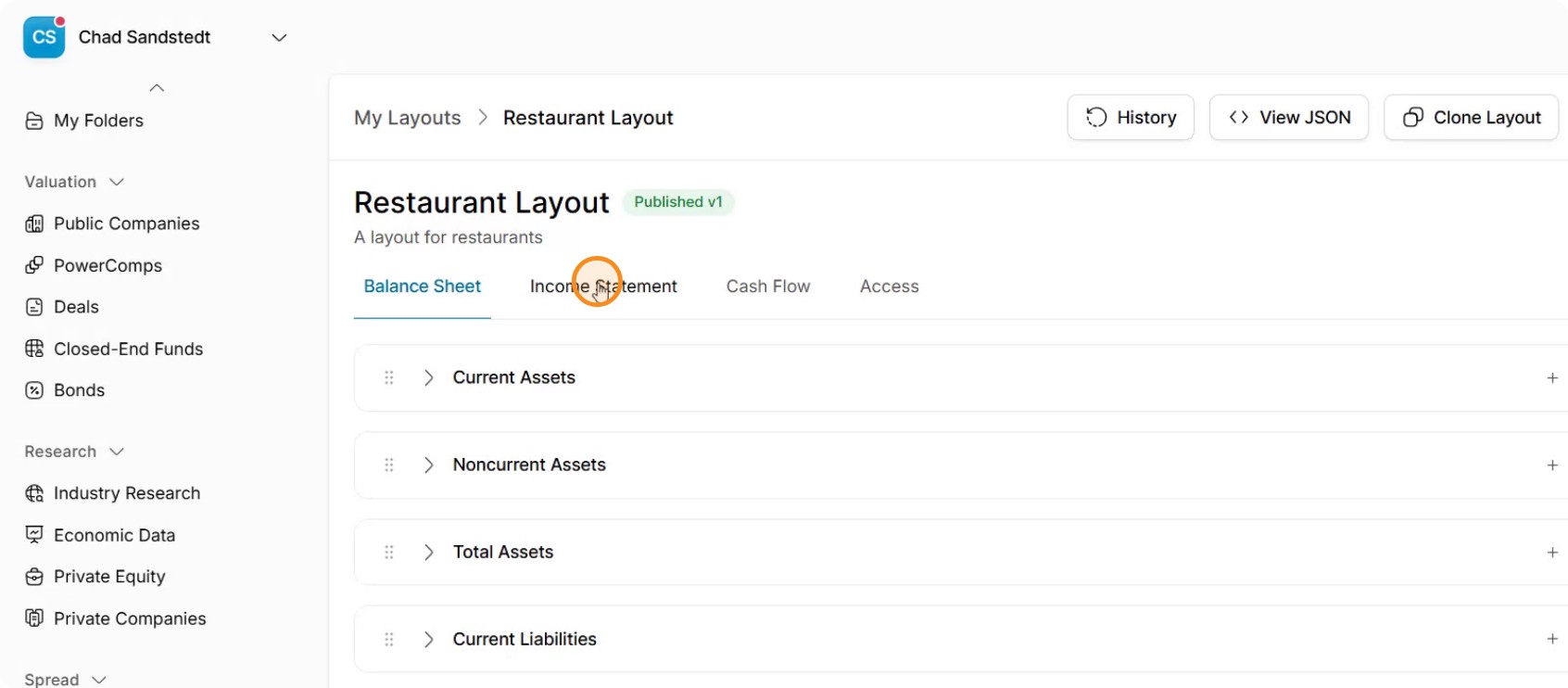Screen dimensions: 1568x688
Task: Click the Noncurrent Assets row label
Action: (x=529, y=465)
